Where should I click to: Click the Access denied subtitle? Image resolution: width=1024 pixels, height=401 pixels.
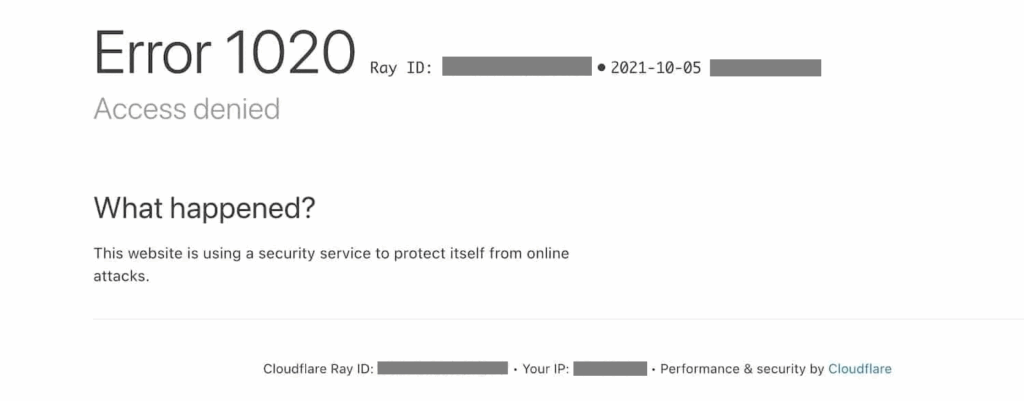pos(186,109)
